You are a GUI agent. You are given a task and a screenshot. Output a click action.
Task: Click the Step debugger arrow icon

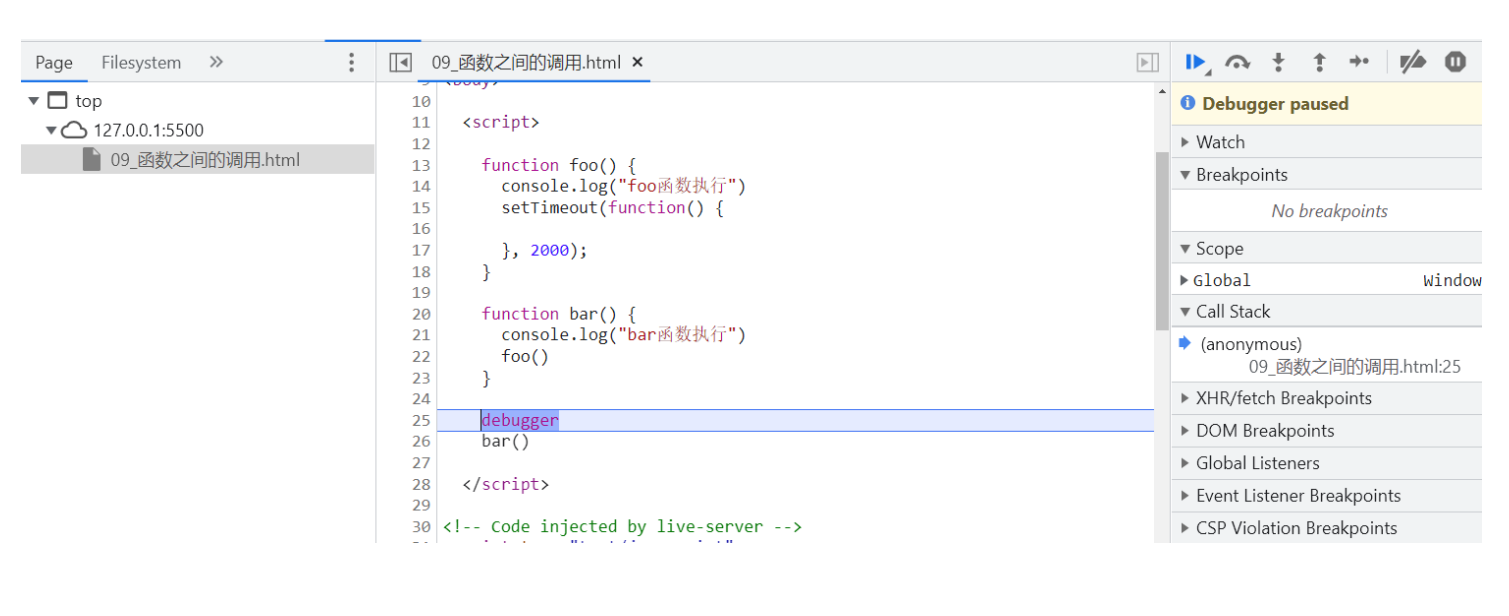point(1359,62)
